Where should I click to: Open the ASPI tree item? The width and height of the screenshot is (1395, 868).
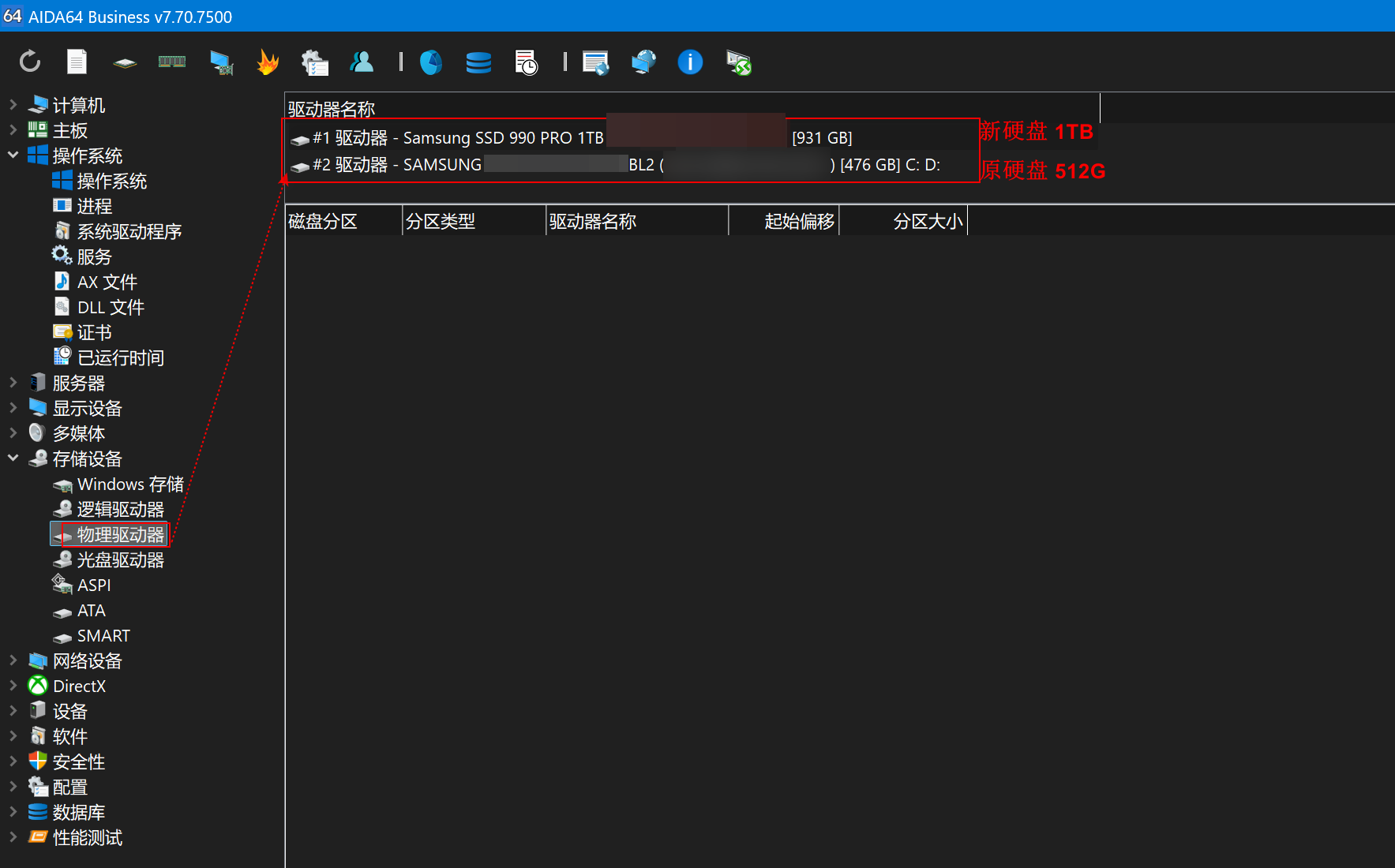[x=82, y=585]
